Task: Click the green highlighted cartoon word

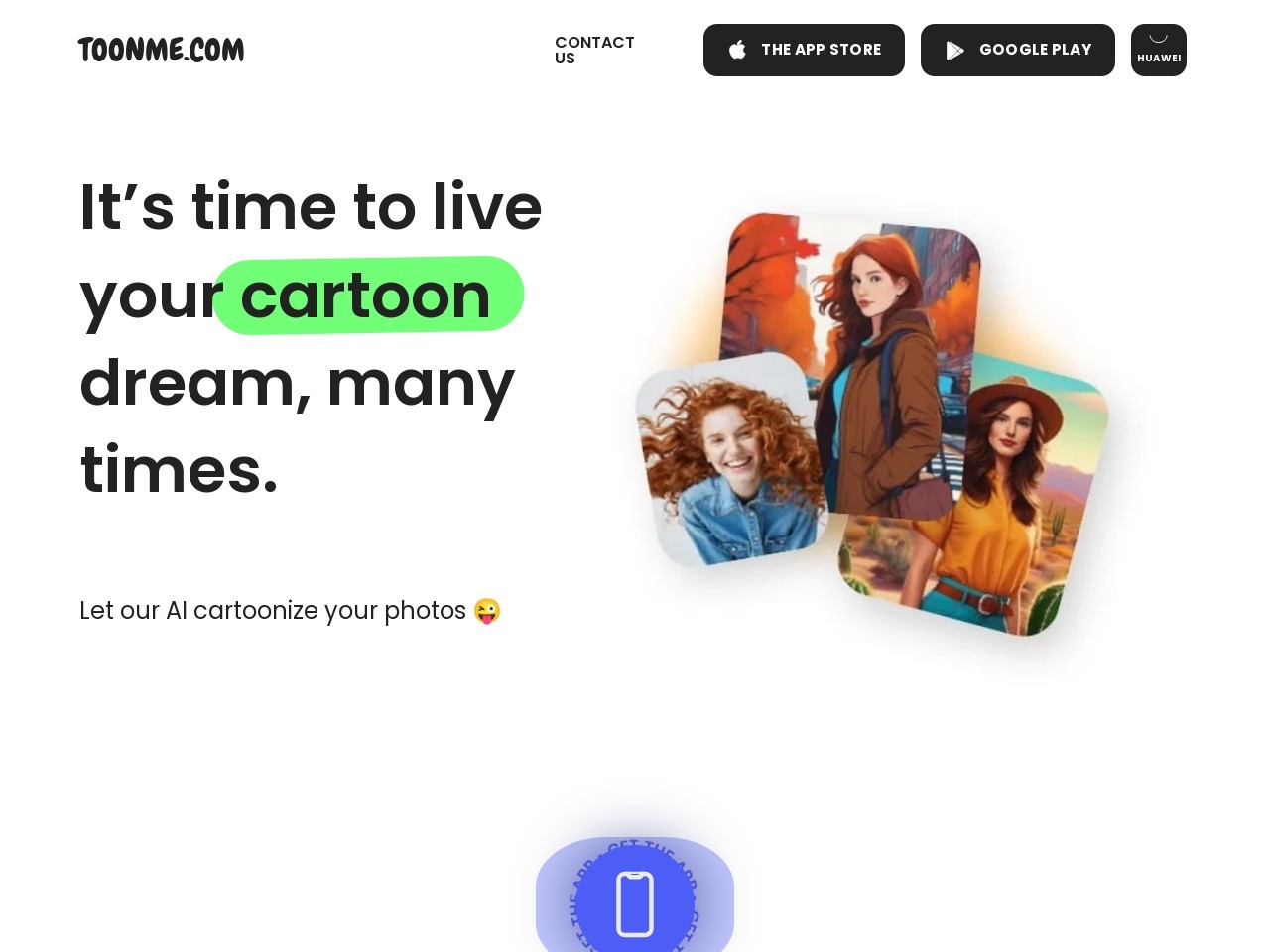Action: click(x=368, y=296)
